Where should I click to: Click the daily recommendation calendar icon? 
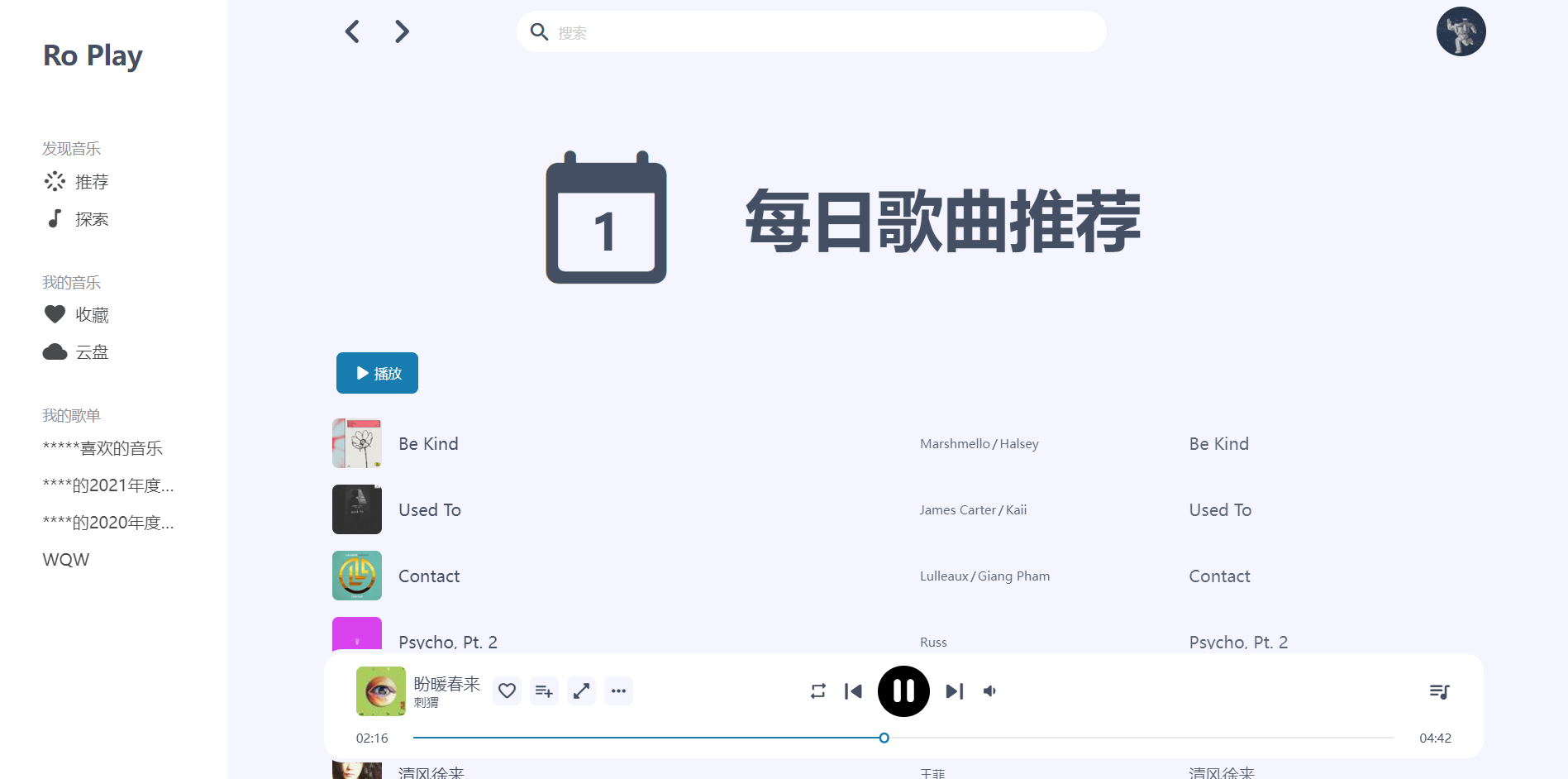pos(606,217)
